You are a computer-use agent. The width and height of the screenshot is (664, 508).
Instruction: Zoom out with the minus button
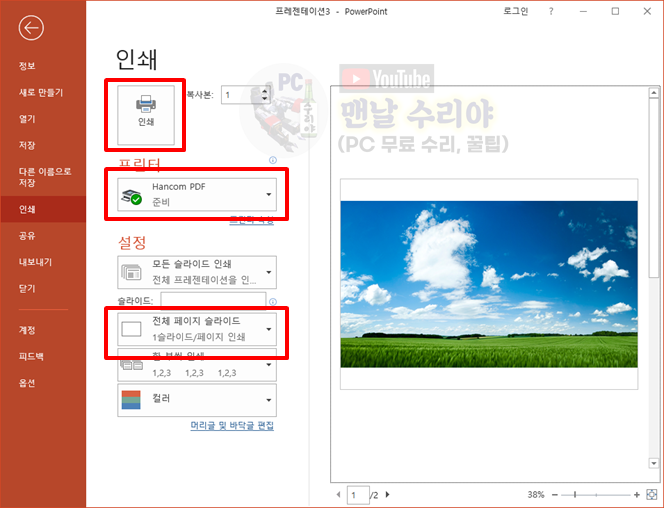[x=555, y=494]
